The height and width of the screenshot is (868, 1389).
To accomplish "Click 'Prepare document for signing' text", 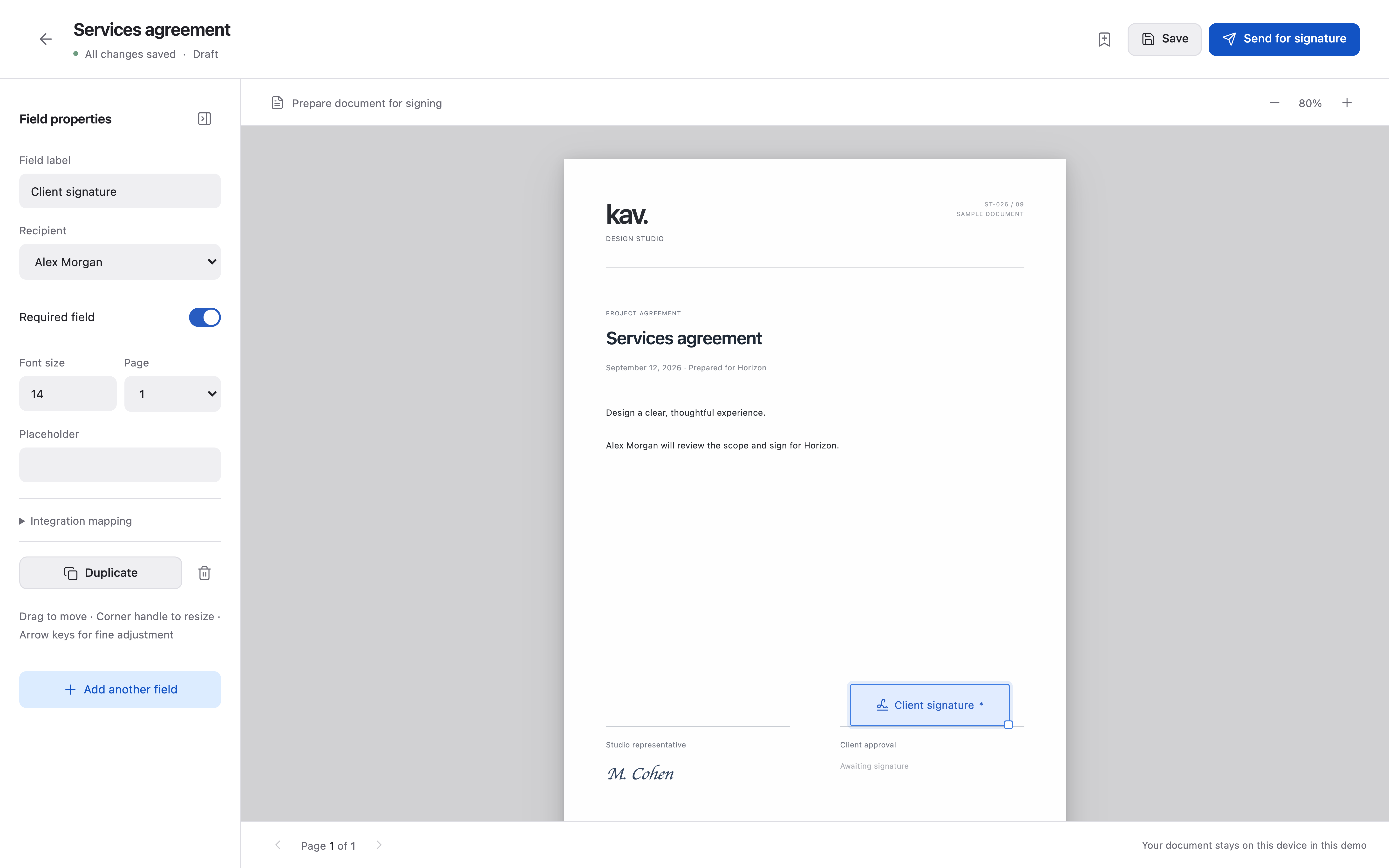I will point(367,103).
